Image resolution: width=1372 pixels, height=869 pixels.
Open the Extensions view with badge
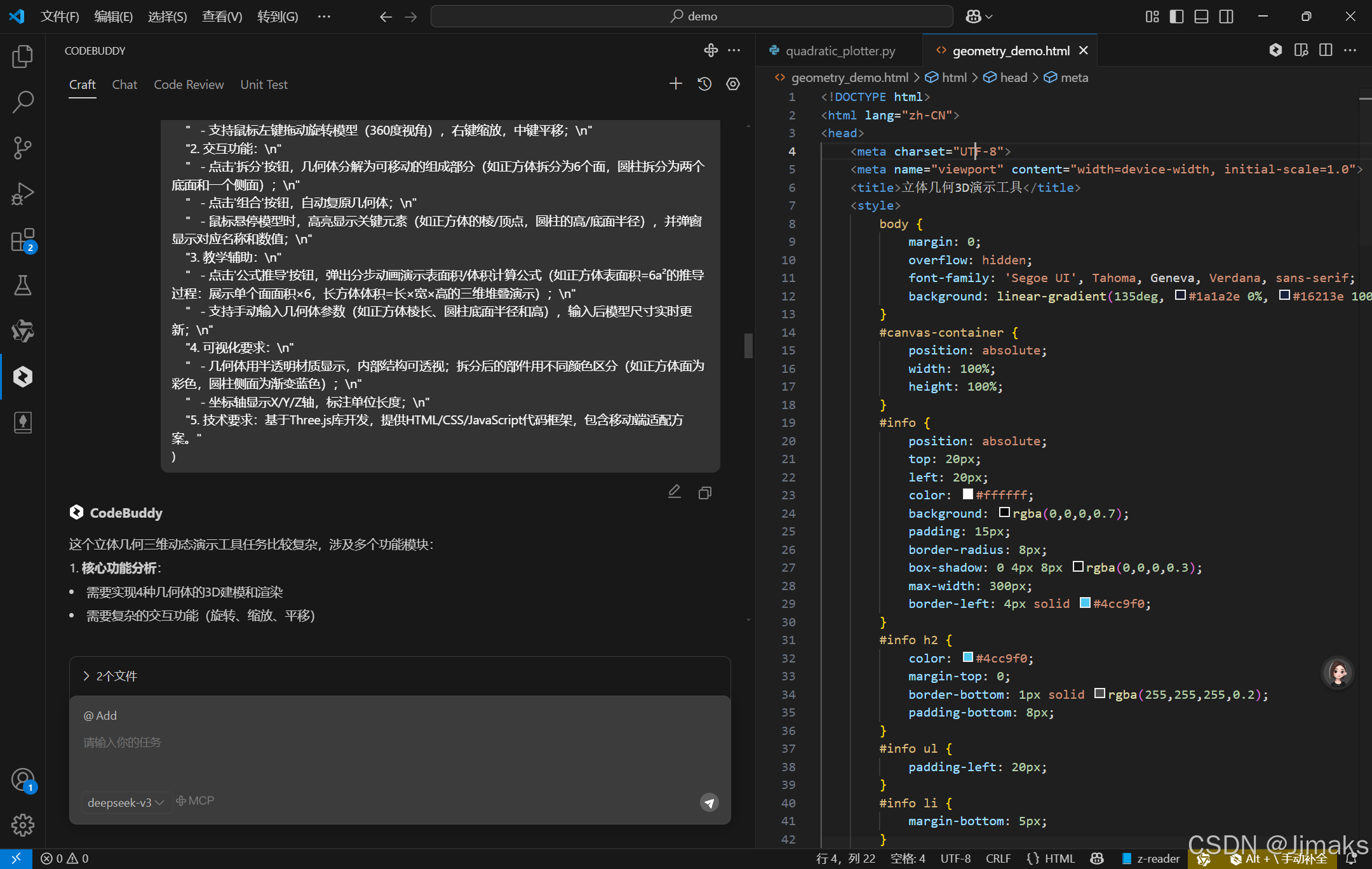coord(22,240)
